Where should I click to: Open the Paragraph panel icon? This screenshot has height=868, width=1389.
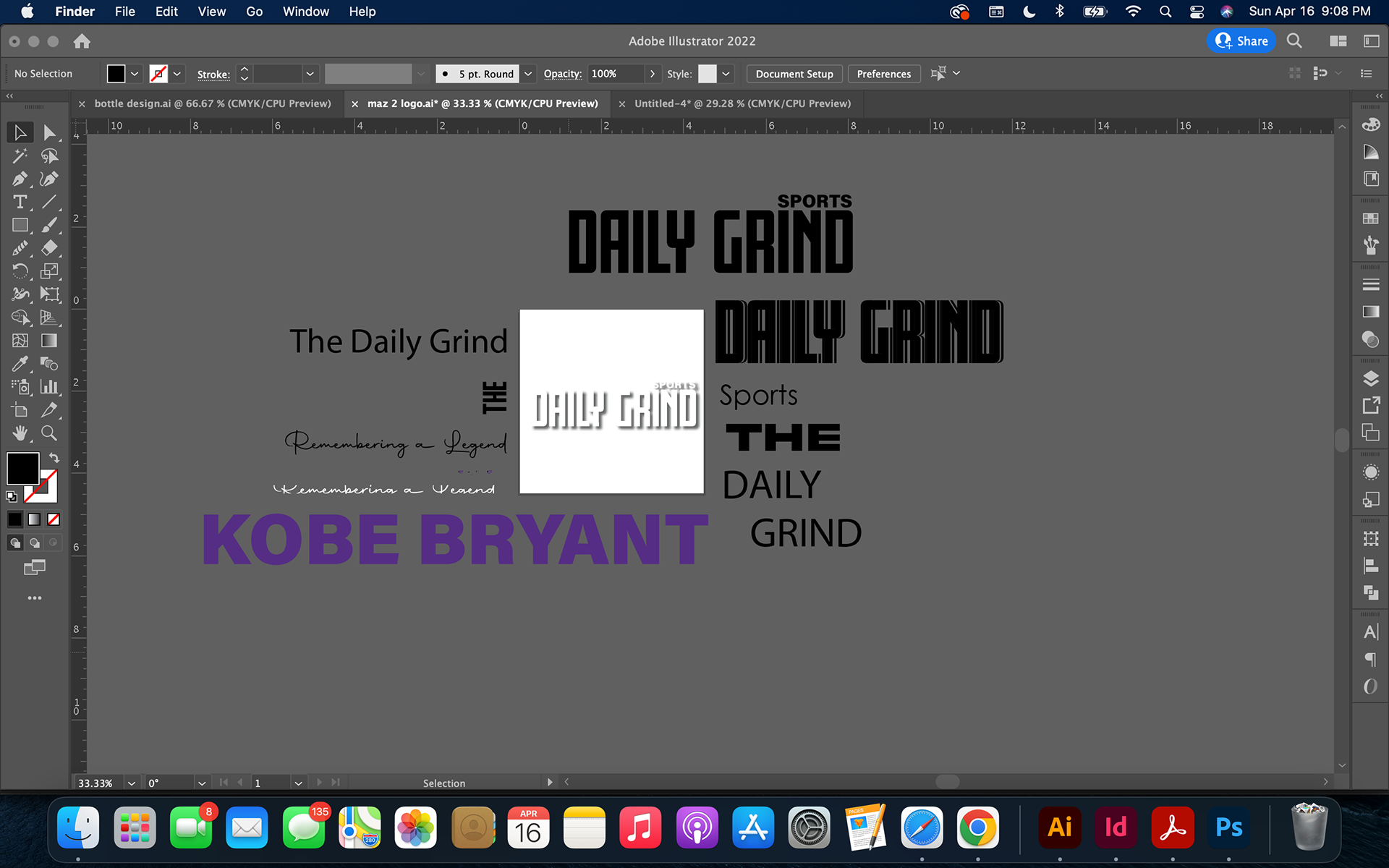click(x=1370, y=659)
